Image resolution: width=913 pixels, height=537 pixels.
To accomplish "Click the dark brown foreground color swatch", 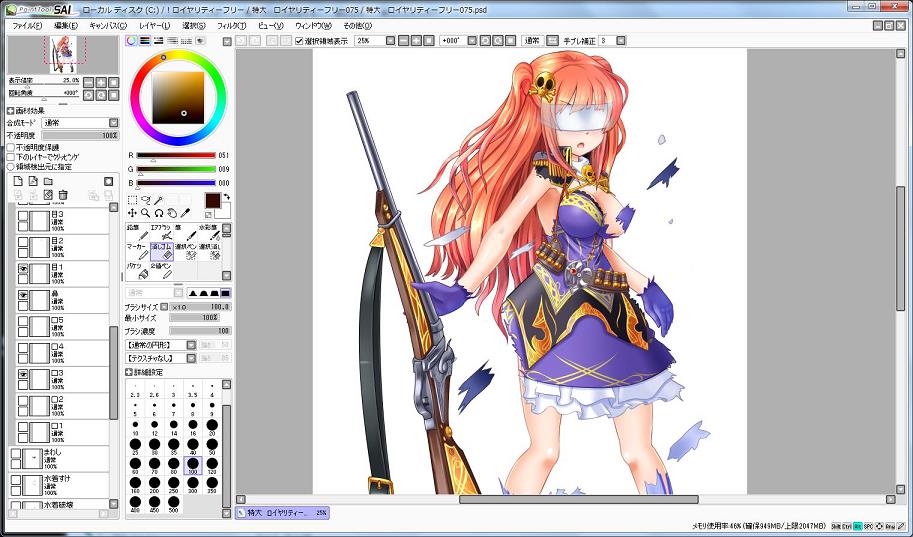I will coord(212,201).
